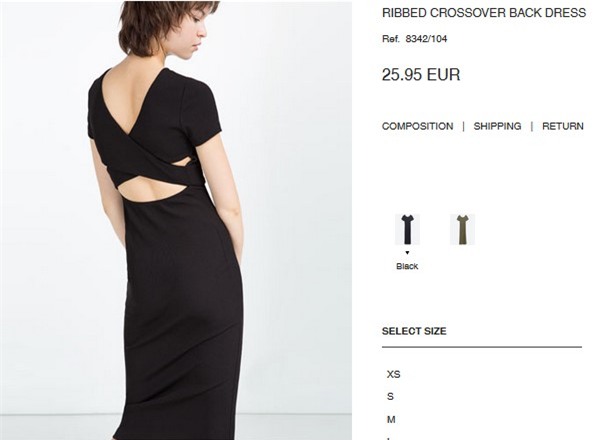This screenshot has width=595, height=440.
Task: Choose size S
Action: [390, 396]
